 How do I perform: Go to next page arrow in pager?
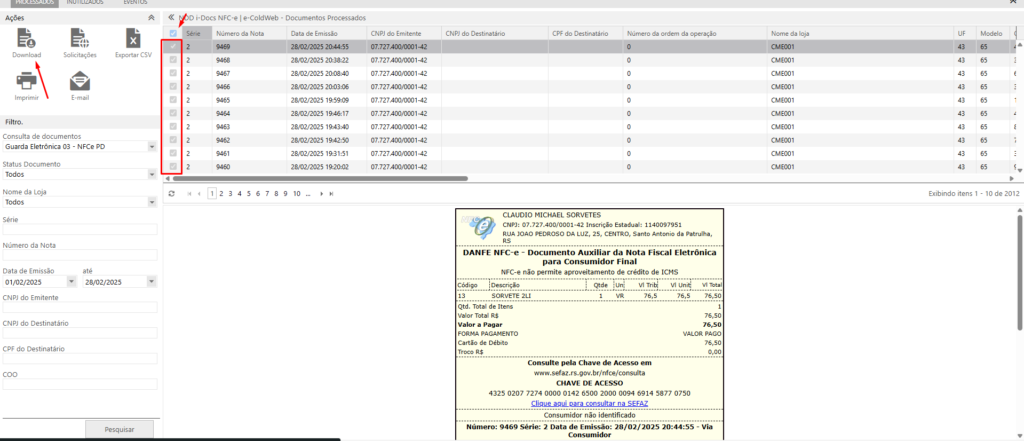pyautogui.click(x=320, y=193)
